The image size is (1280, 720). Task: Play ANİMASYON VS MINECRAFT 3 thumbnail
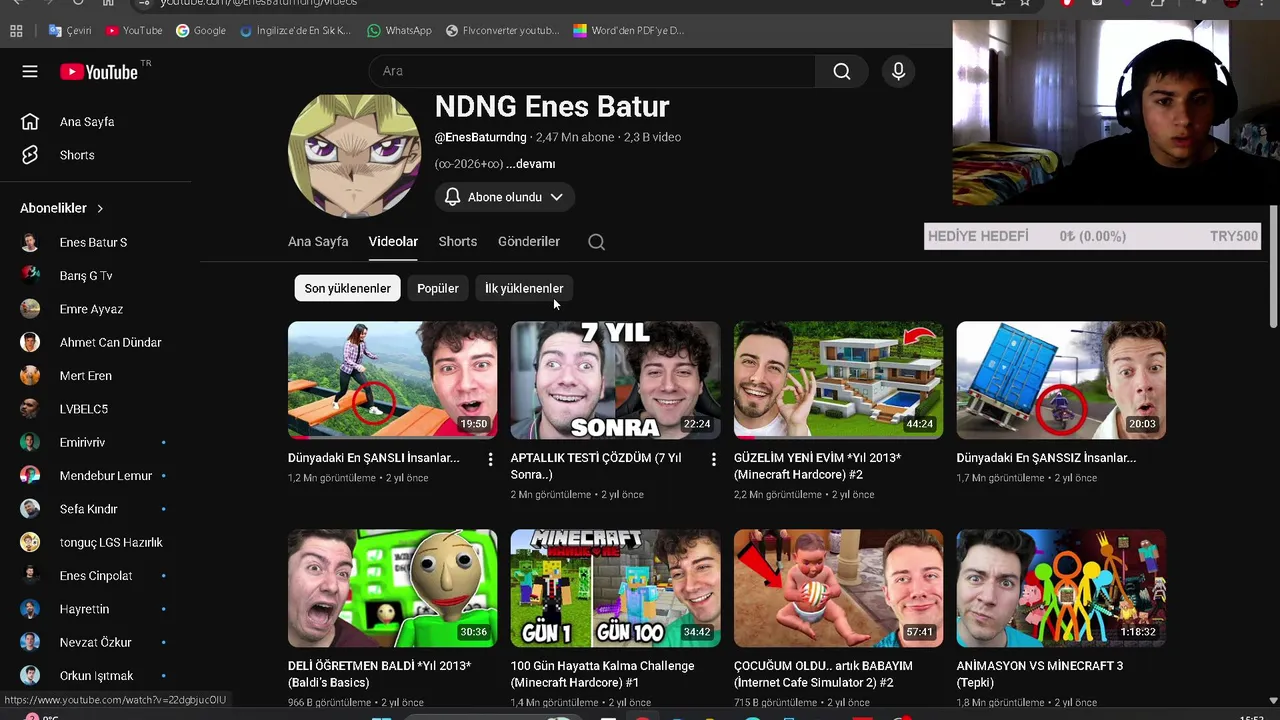1061,588
